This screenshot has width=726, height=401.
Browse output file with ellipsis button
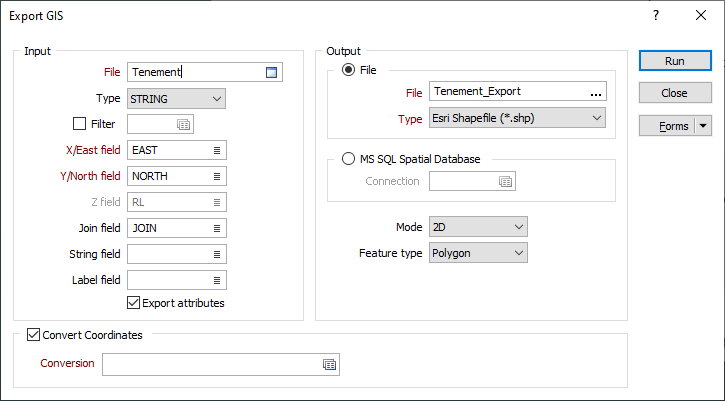pos(596,92)
